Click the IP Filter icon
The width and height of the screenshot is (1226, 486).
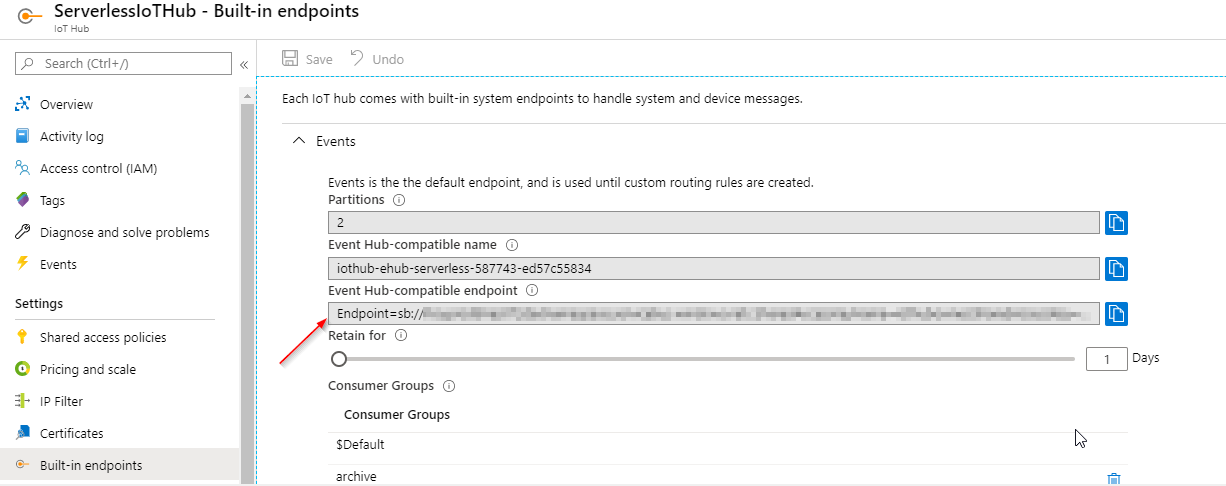tap(22, 401)
